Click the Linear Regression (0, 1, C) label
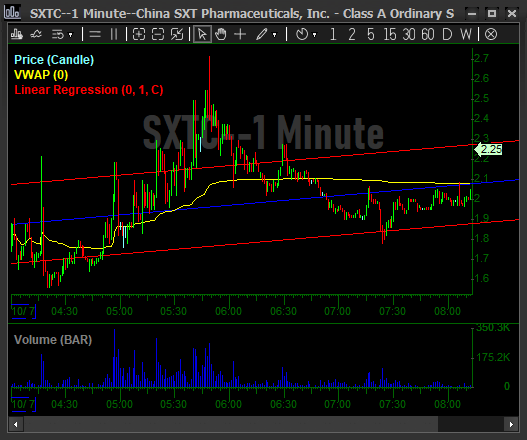The image size is (527, 440). click(x=89, y=90)
